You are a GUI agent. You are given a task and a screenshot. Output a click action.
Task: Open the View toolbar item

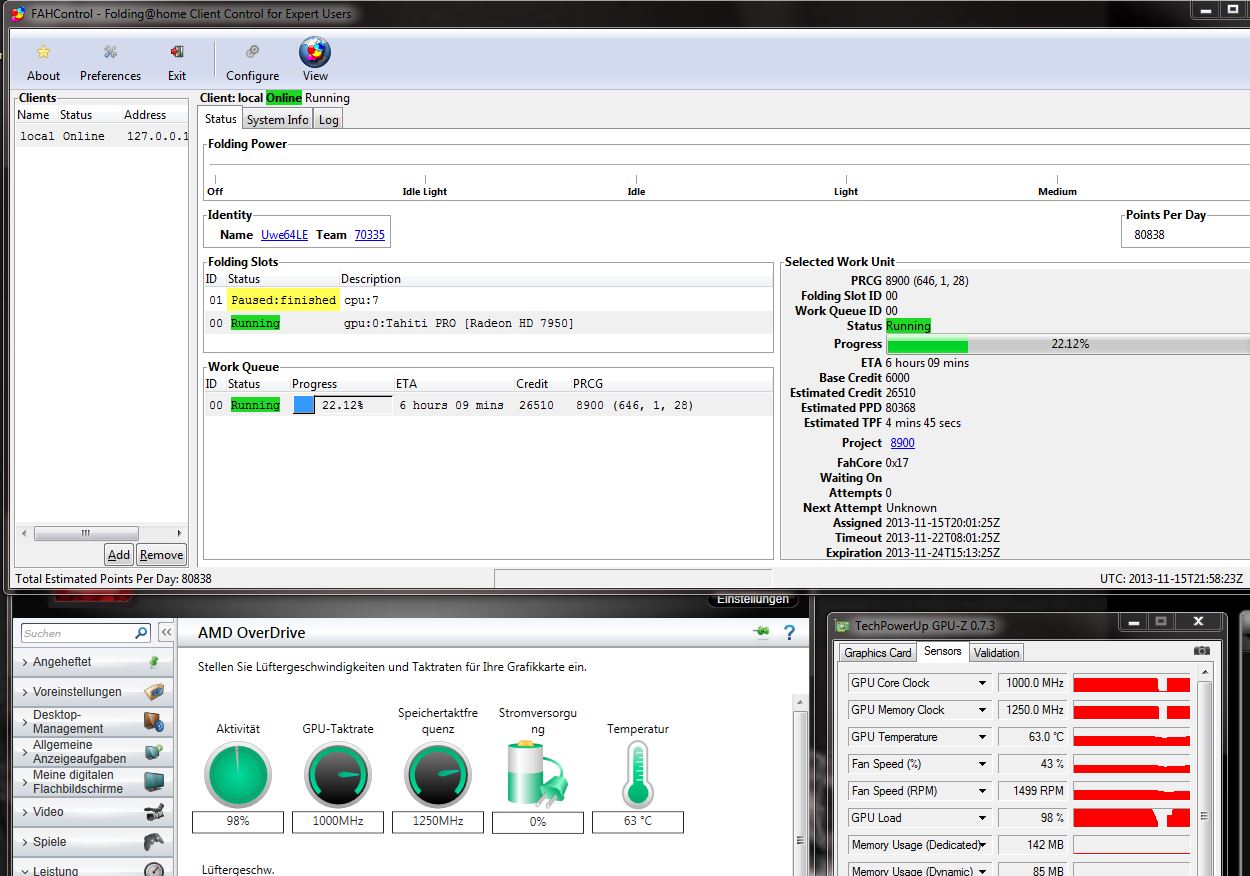(315, 60)
